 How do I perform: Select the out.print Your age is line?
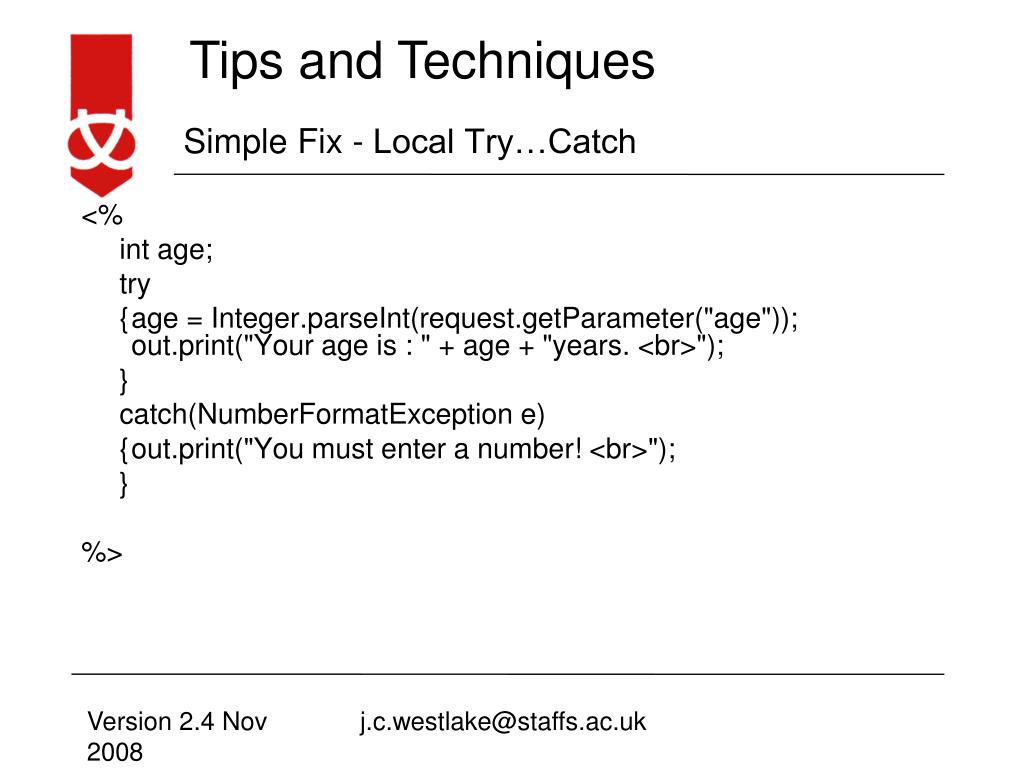[x=428, y=345]
